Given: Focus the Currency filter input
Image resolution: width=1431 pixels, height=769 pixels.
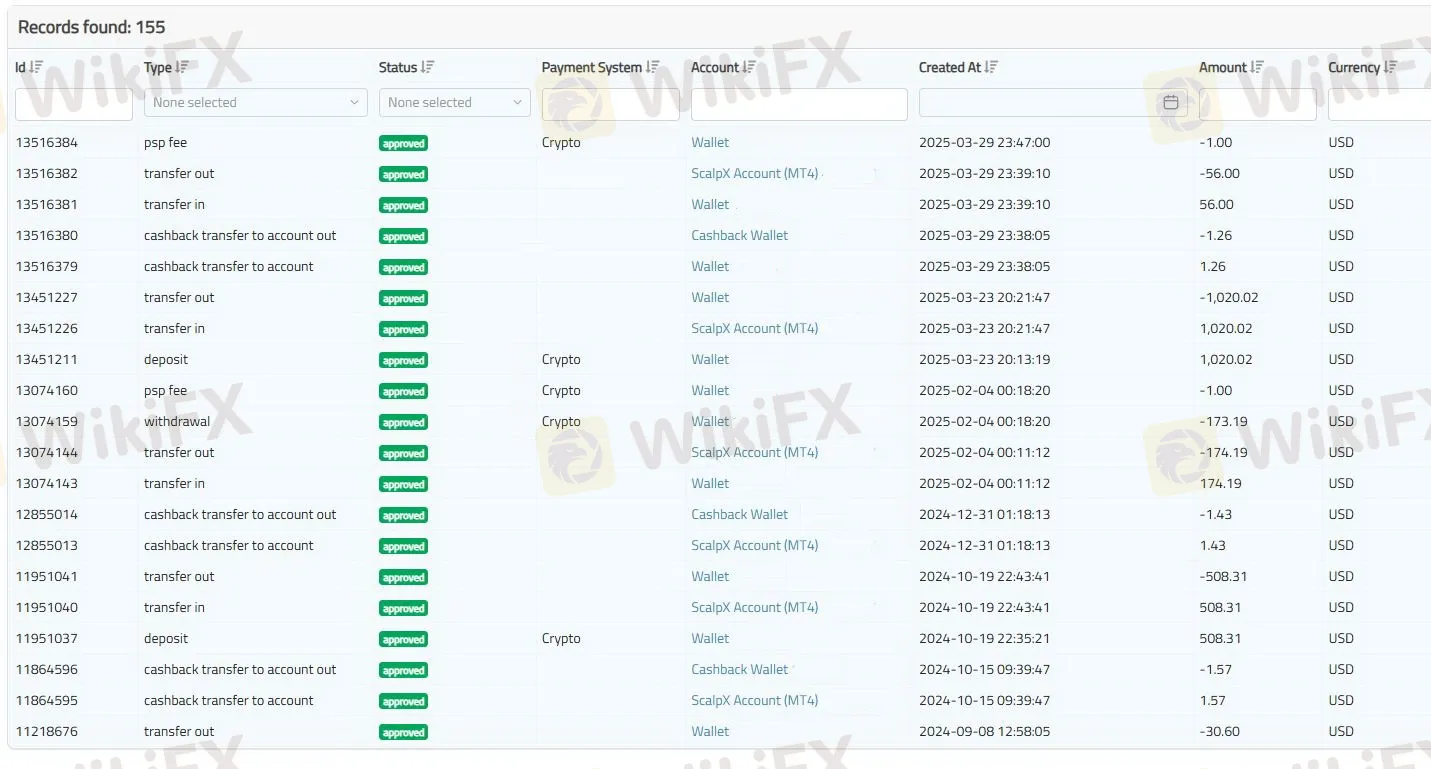Looking at the screenshot, I should click(x=1380, y=104).
